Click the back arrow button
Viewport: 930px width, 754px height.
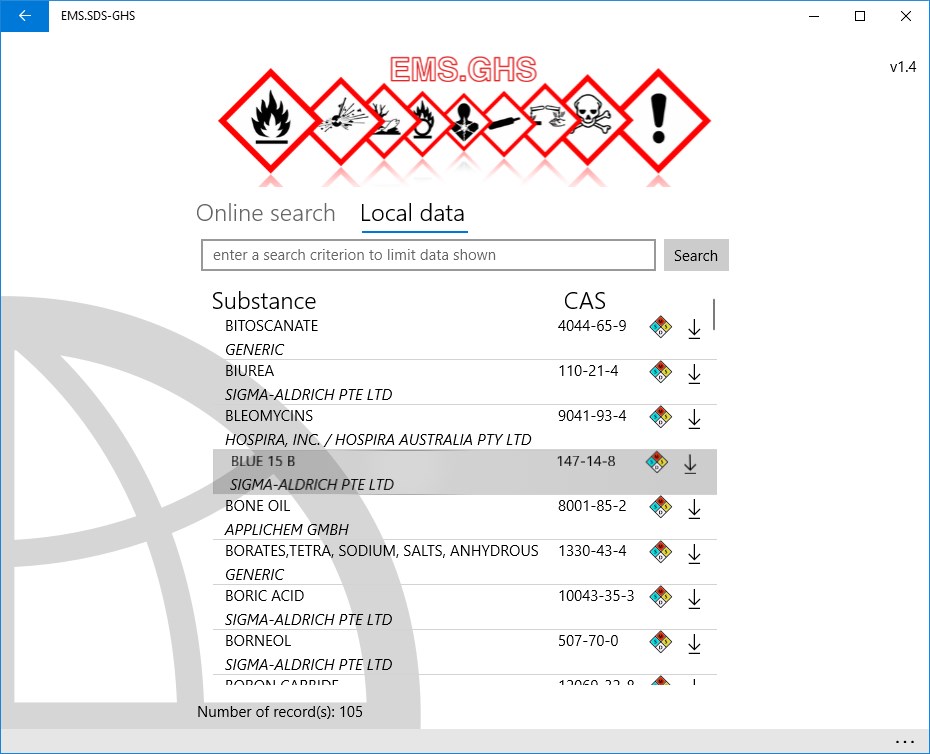(x=24, y=16)
